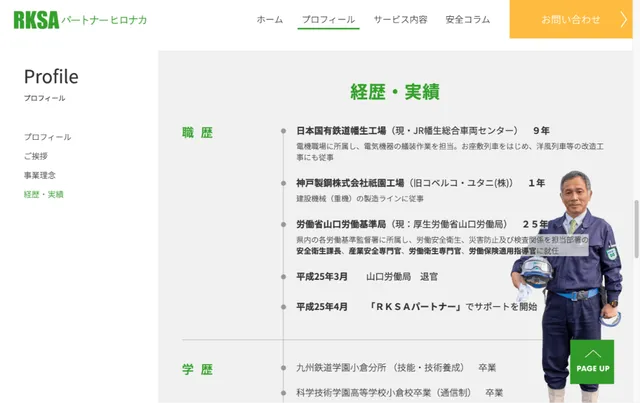
Task: Click the 九州鉄道学園小倉分所 education entry
Action: [x=396, y=368]
